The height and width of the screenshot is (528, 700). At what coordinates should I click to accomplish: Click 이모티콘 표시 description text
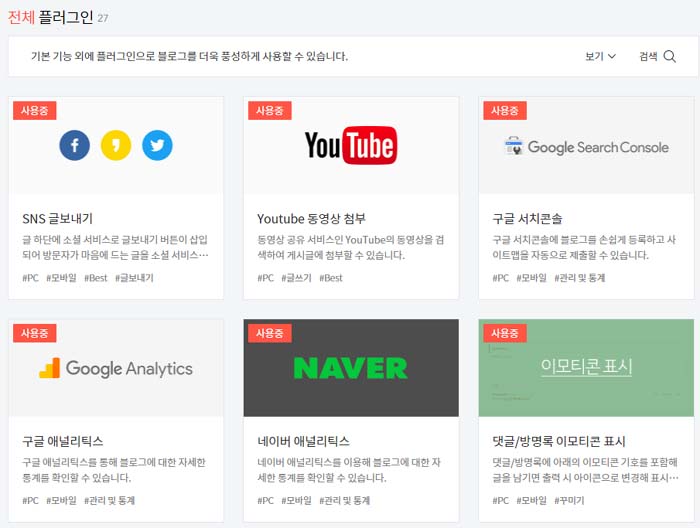tap(585, 470)
